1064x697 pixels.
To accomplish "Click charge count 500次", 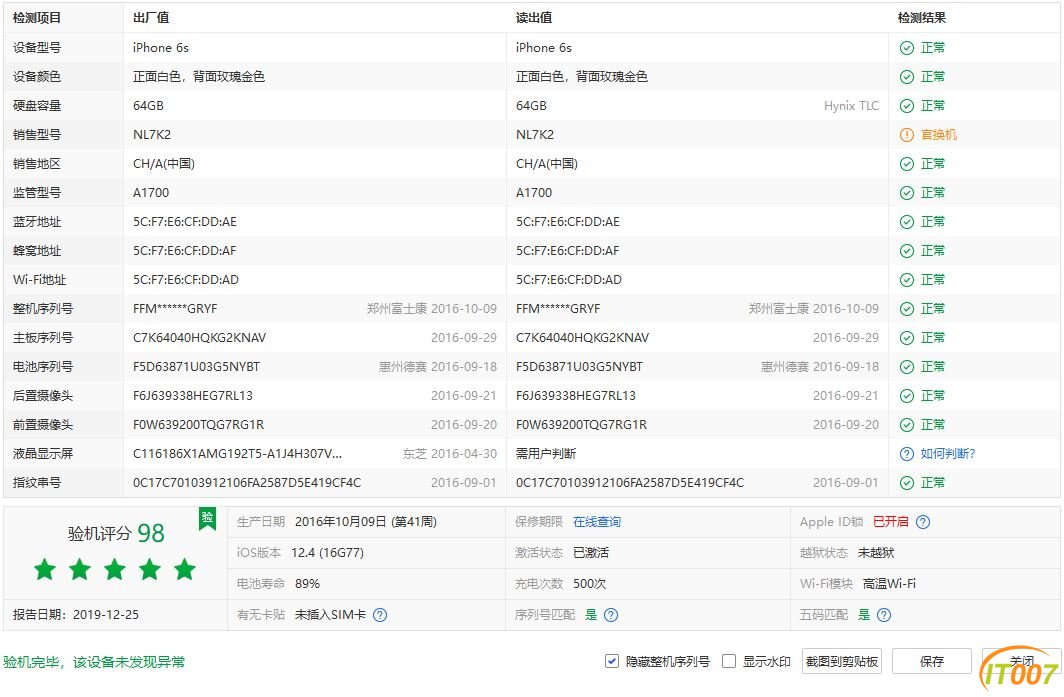I will (589, 584).
